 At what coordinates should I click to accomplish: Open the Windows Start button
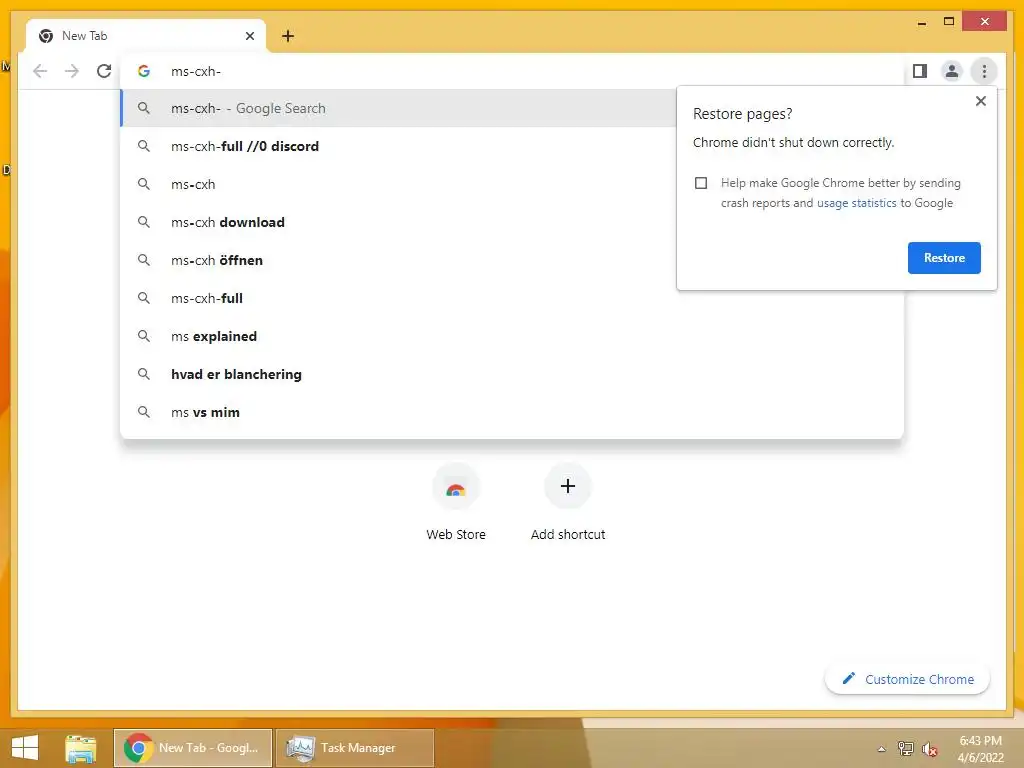click(25, 748)
